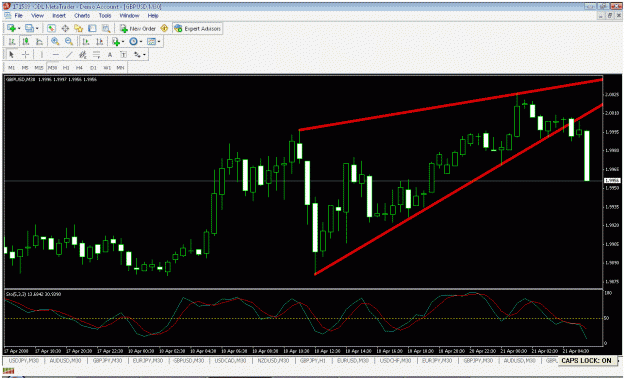
Task: Toggle the Terminal window icon
Action: click(x=92, y=28)
